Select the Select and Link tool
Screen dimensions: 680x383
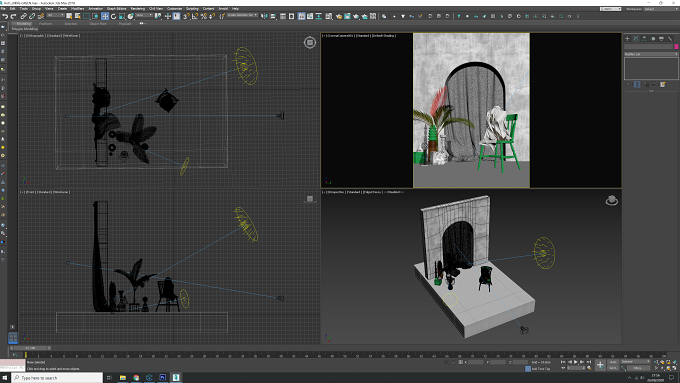23,16
